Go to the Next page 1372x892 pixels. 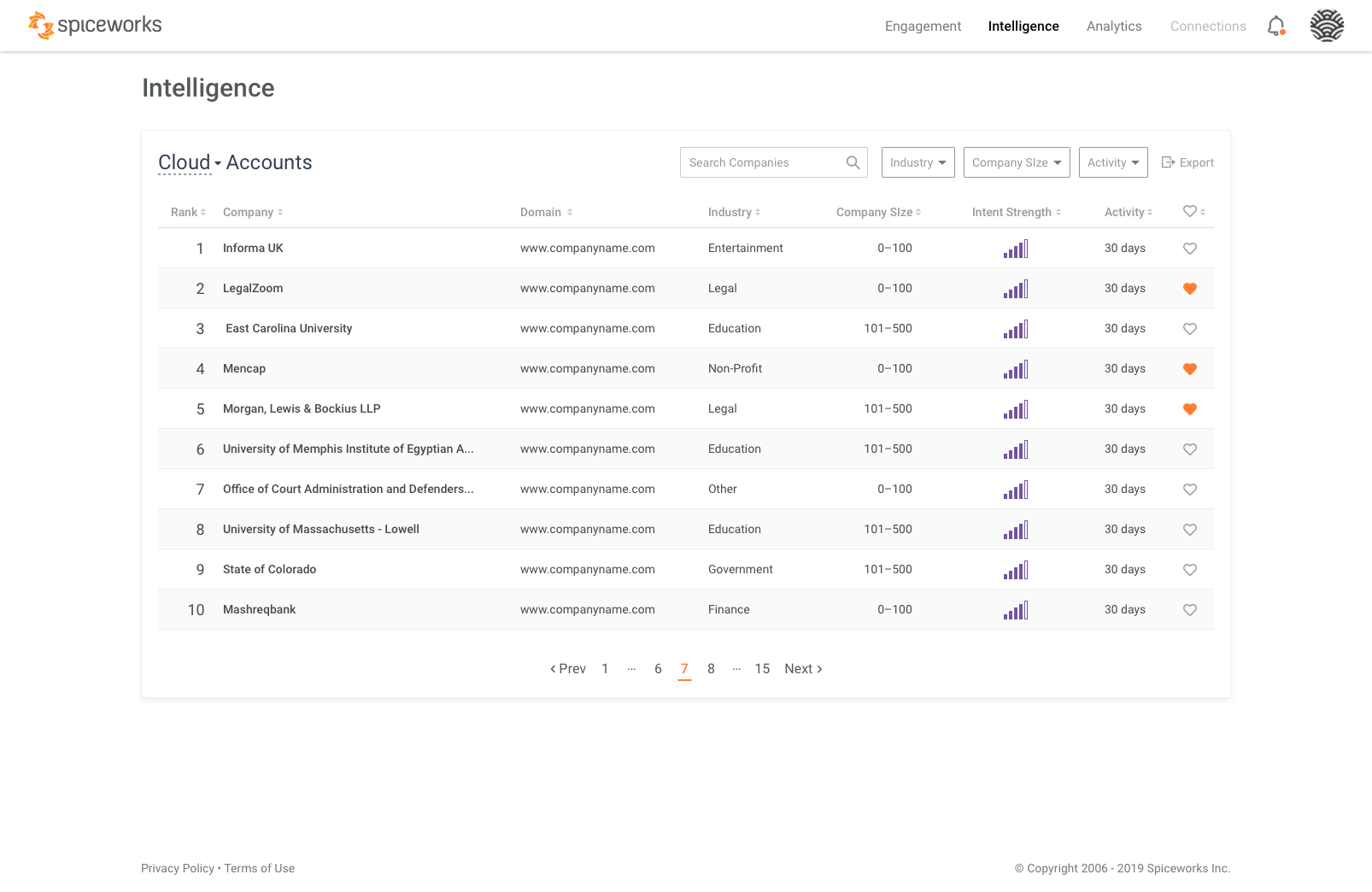pyautogui.click(x=803, y=669)
